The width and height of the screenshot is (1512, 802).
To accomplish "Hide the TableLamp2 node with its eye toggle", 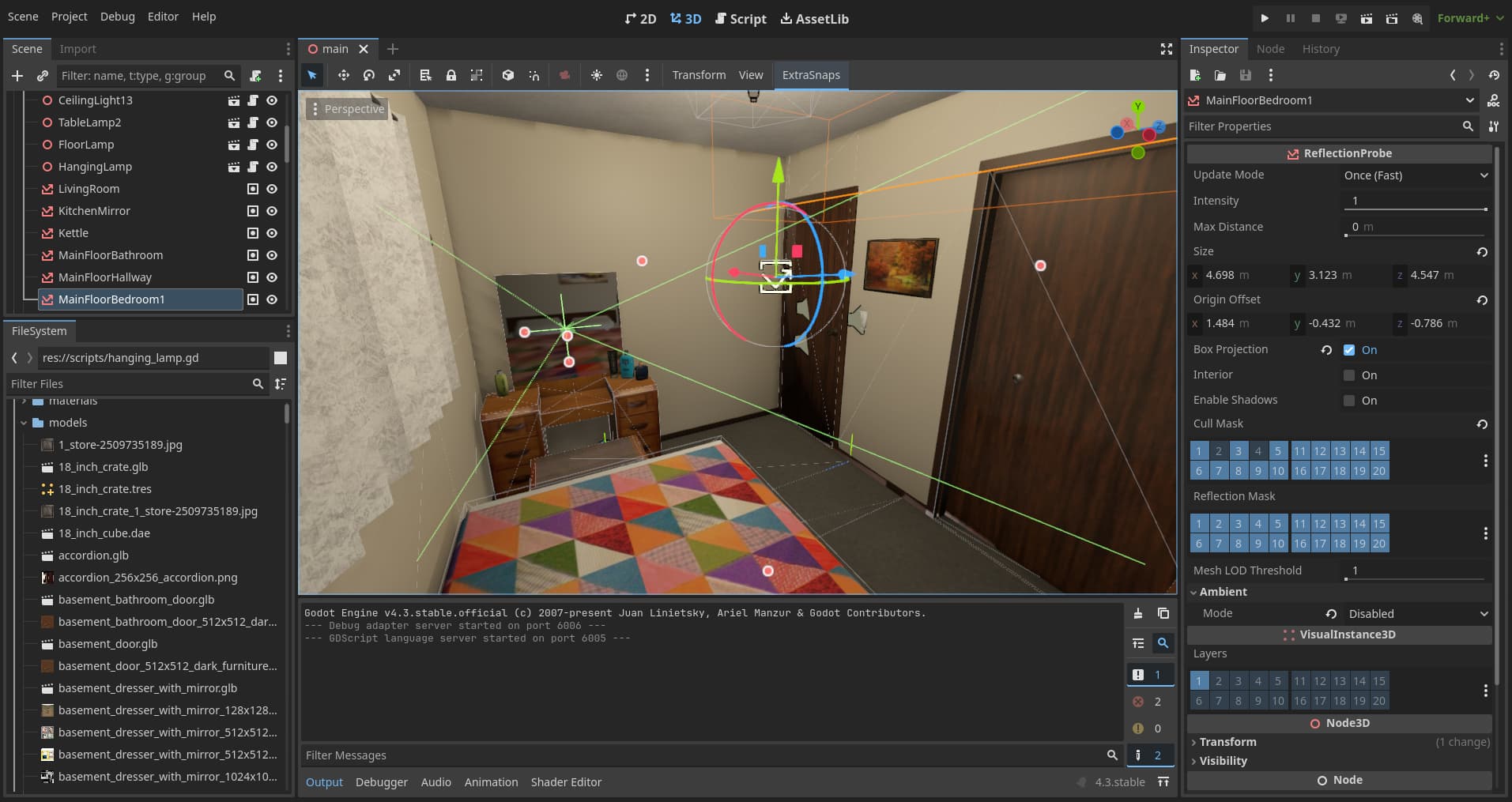I will [x=271, y=122].
